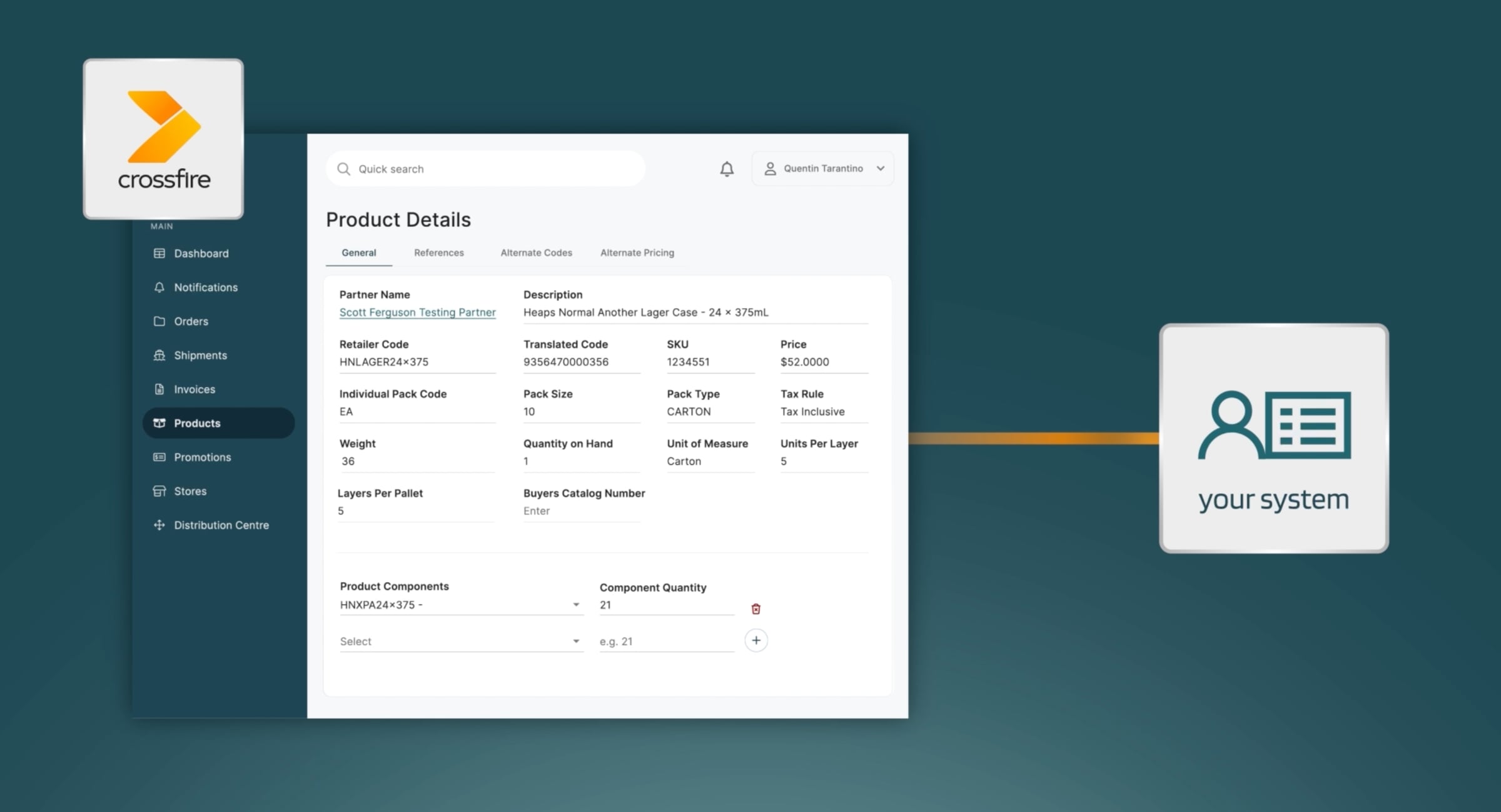Open Shipments from the sidebar icon
This screenshot has width=1501, height=812.
[159, 355]
